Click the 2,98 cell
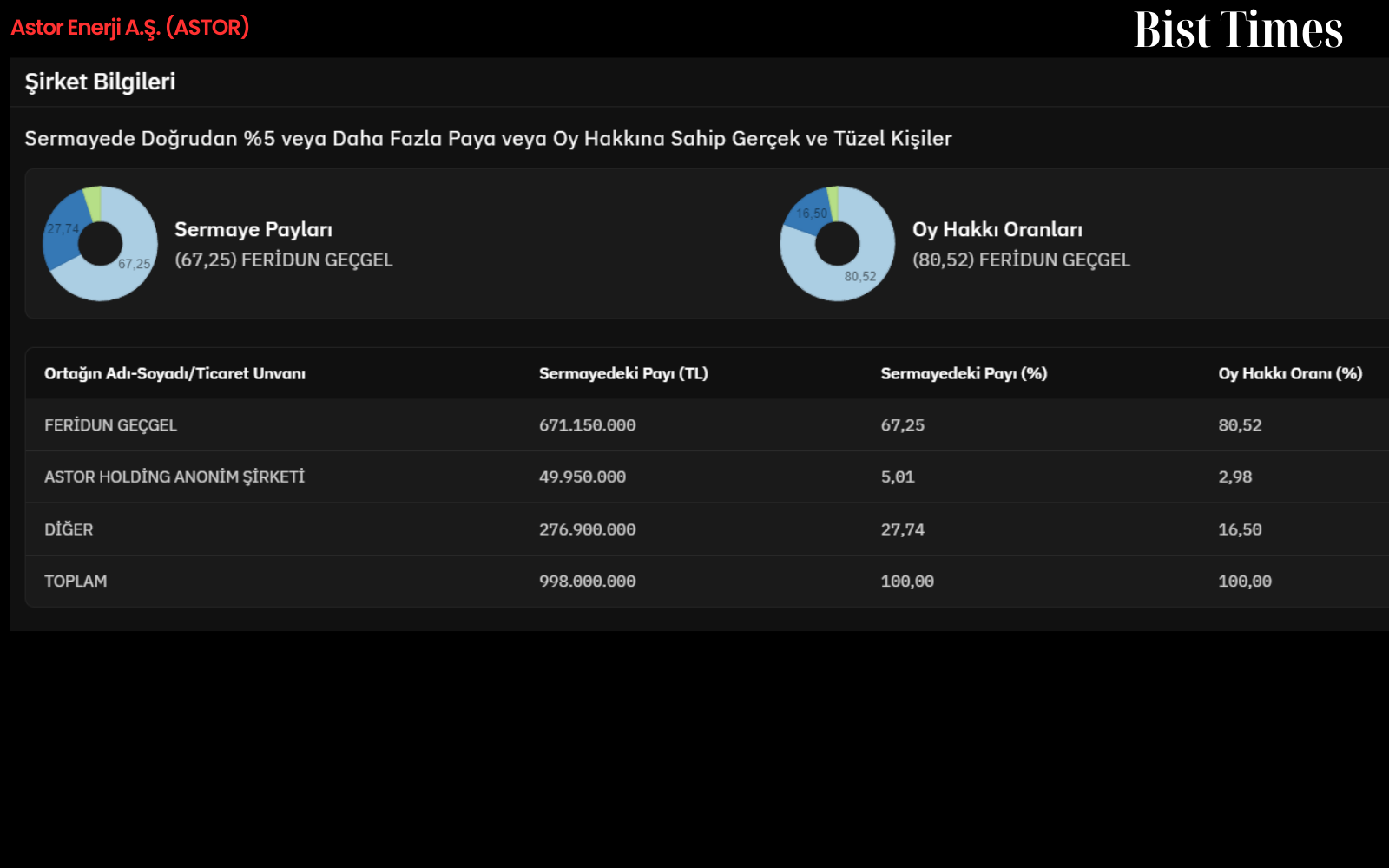 (x=1234, y=477)
